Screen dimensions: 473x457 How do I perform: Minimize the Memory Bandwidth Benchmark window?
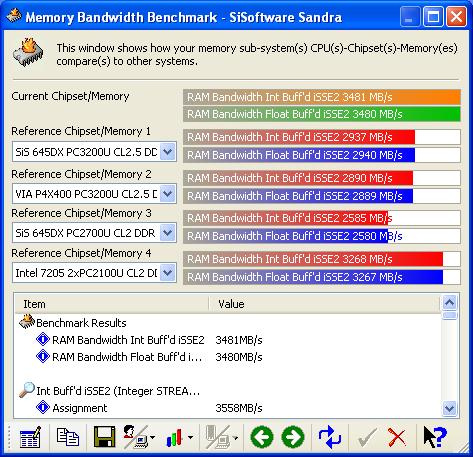[409, 16]
